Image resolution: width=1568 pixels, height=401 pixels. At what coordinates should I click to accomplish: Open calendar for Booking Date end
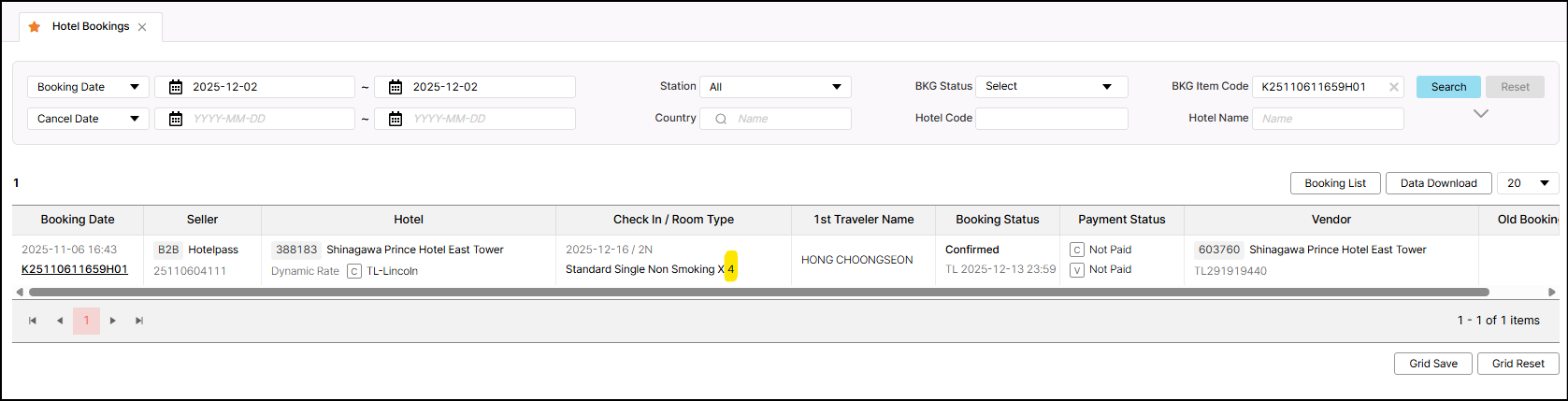[x=396, y=87]
